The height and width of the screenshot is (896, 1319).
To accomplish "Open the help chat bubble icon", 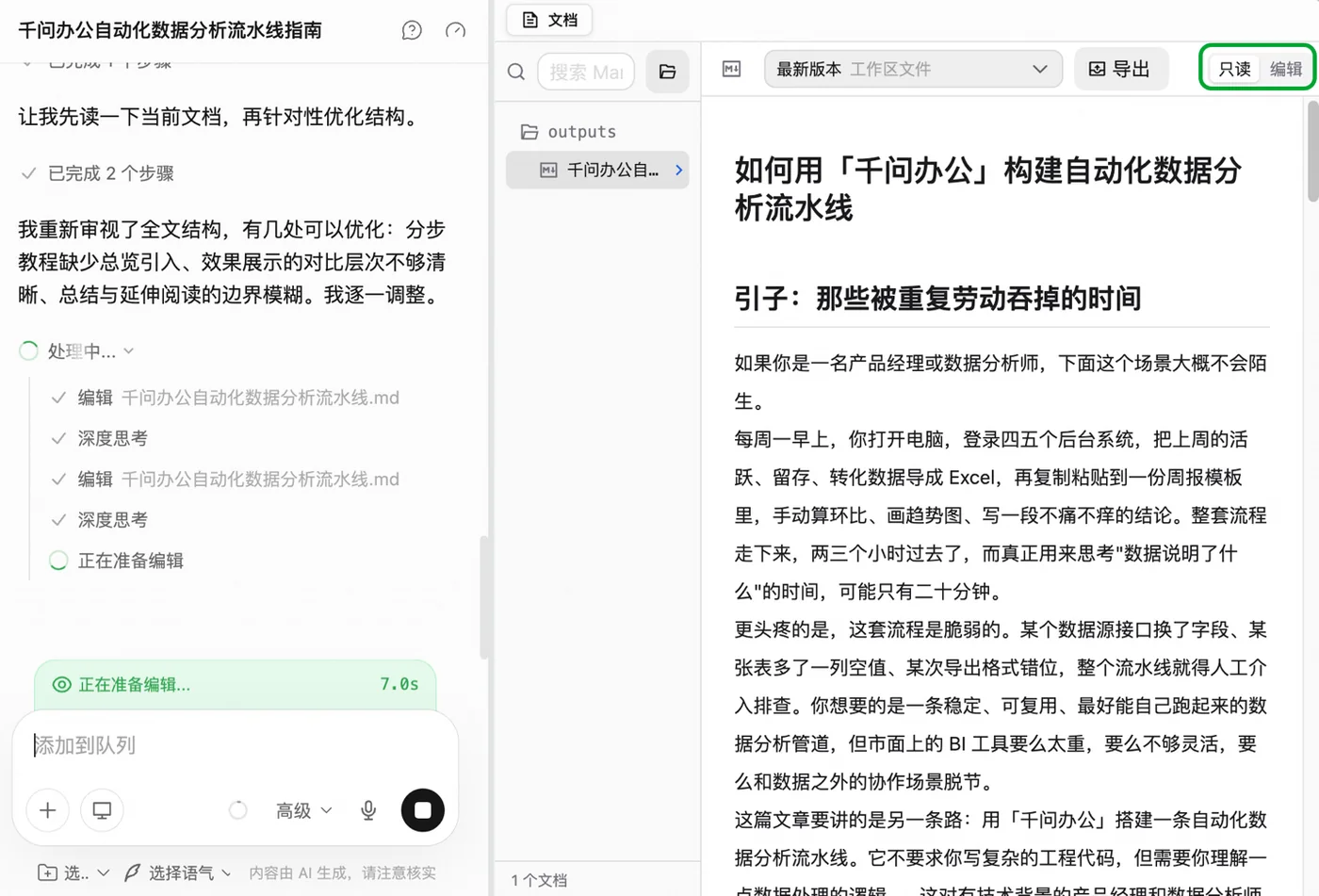I will (412, 30).
